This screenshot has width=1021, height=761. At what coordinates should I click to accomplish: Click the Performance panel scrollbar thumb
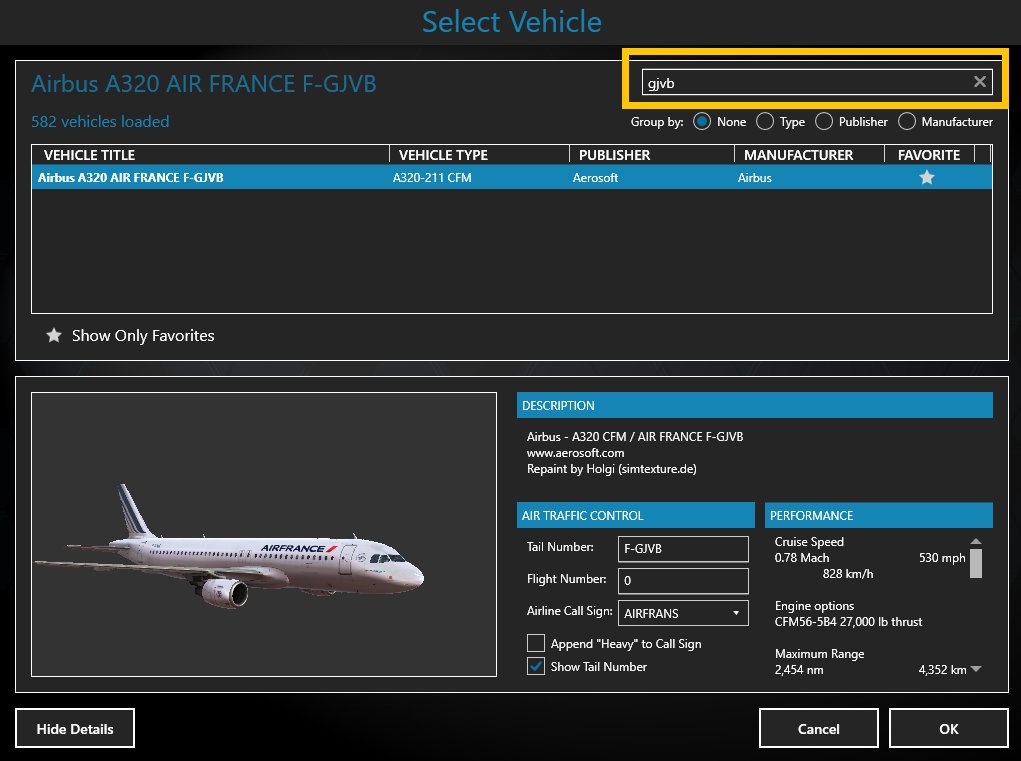tap(975, 563)
